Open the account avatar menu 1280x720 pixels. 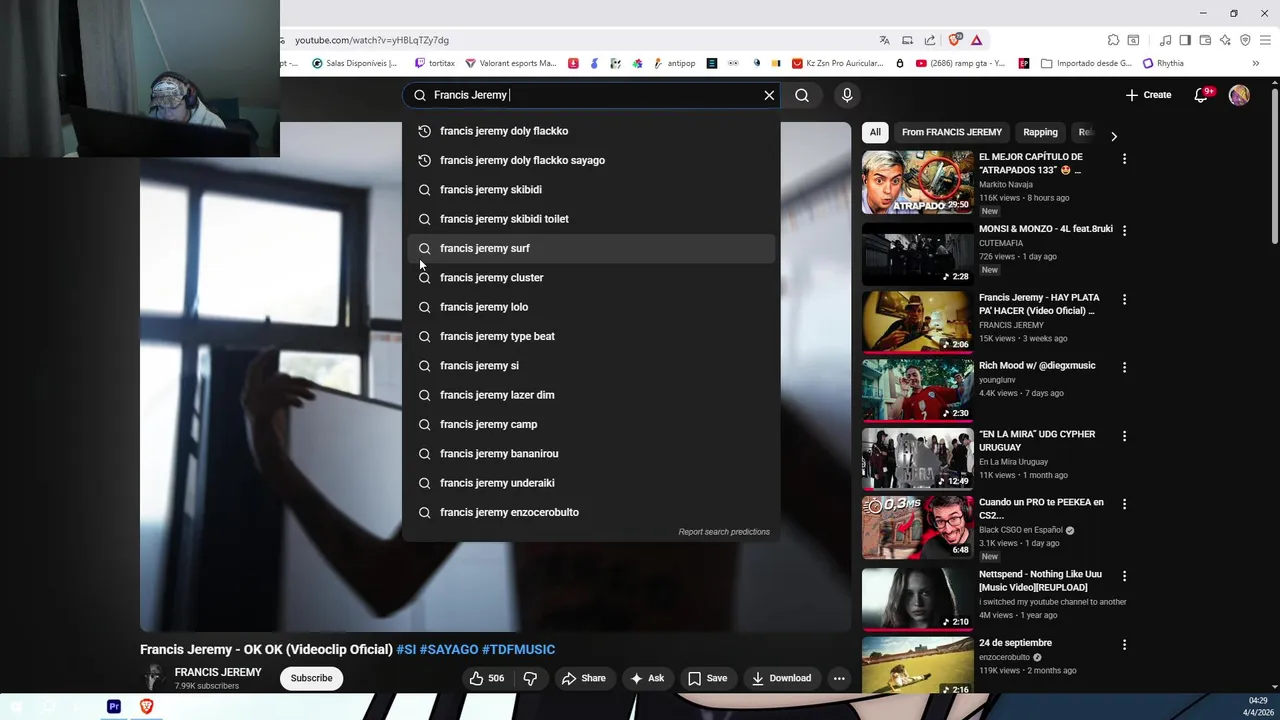click(x=1239, y=95)
